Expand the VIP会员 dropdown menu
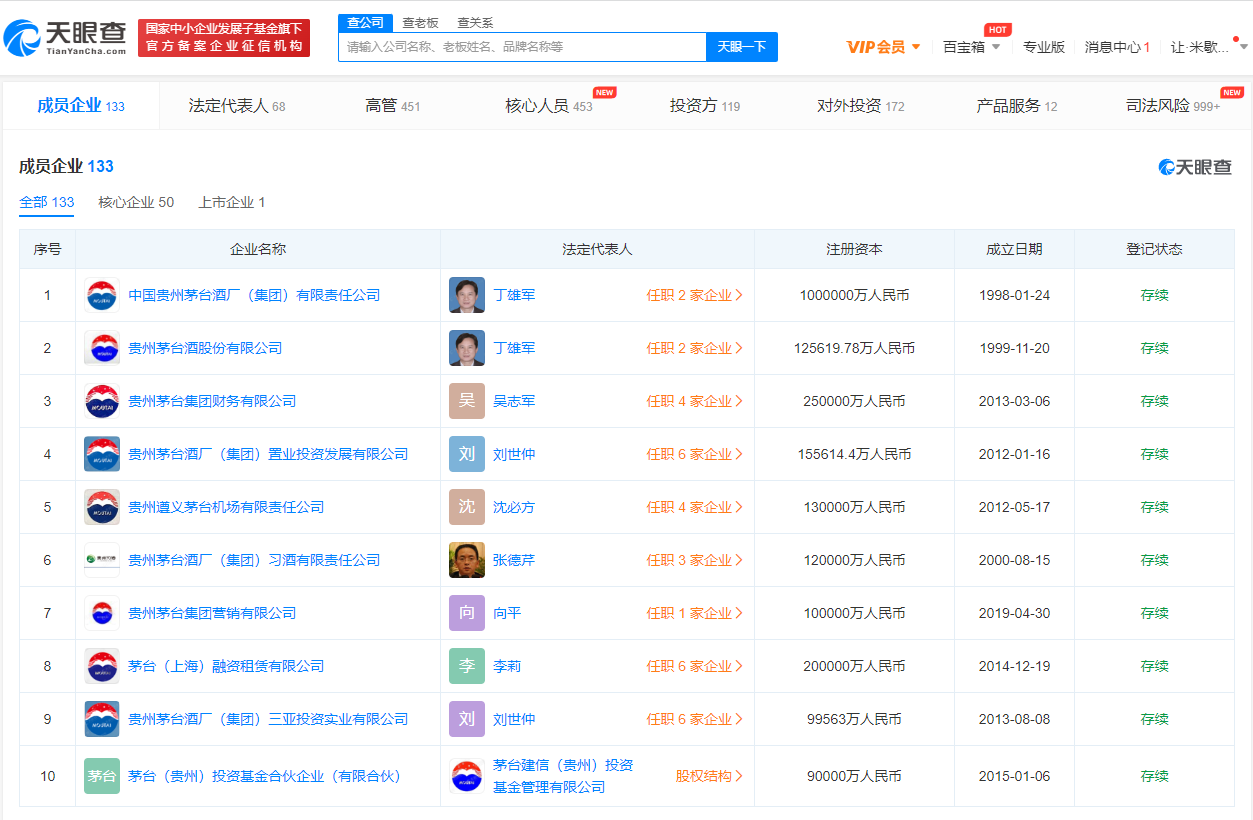 click(884, 47)
